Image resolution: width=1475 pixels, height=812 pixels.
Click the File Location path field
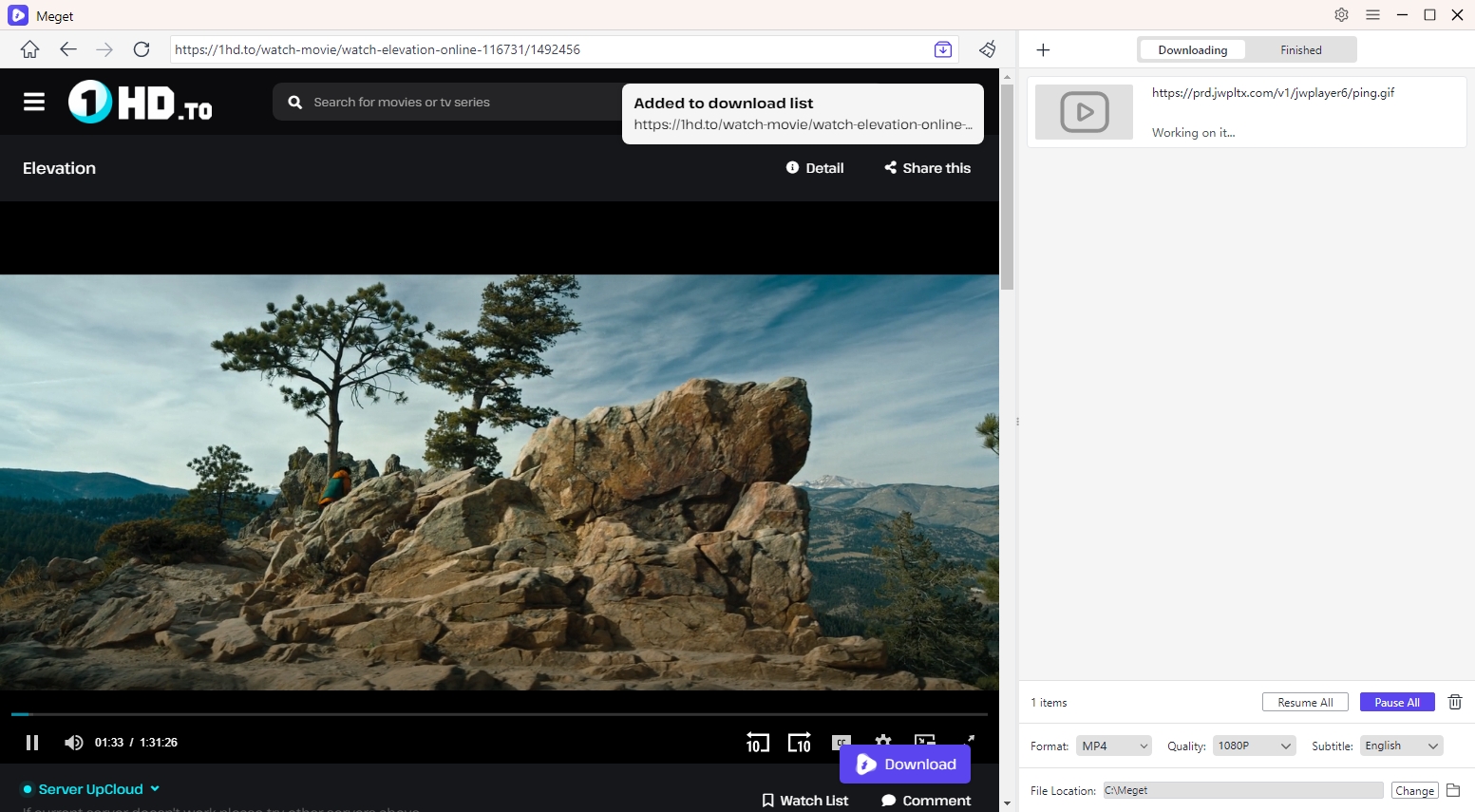coord(1242,790)
